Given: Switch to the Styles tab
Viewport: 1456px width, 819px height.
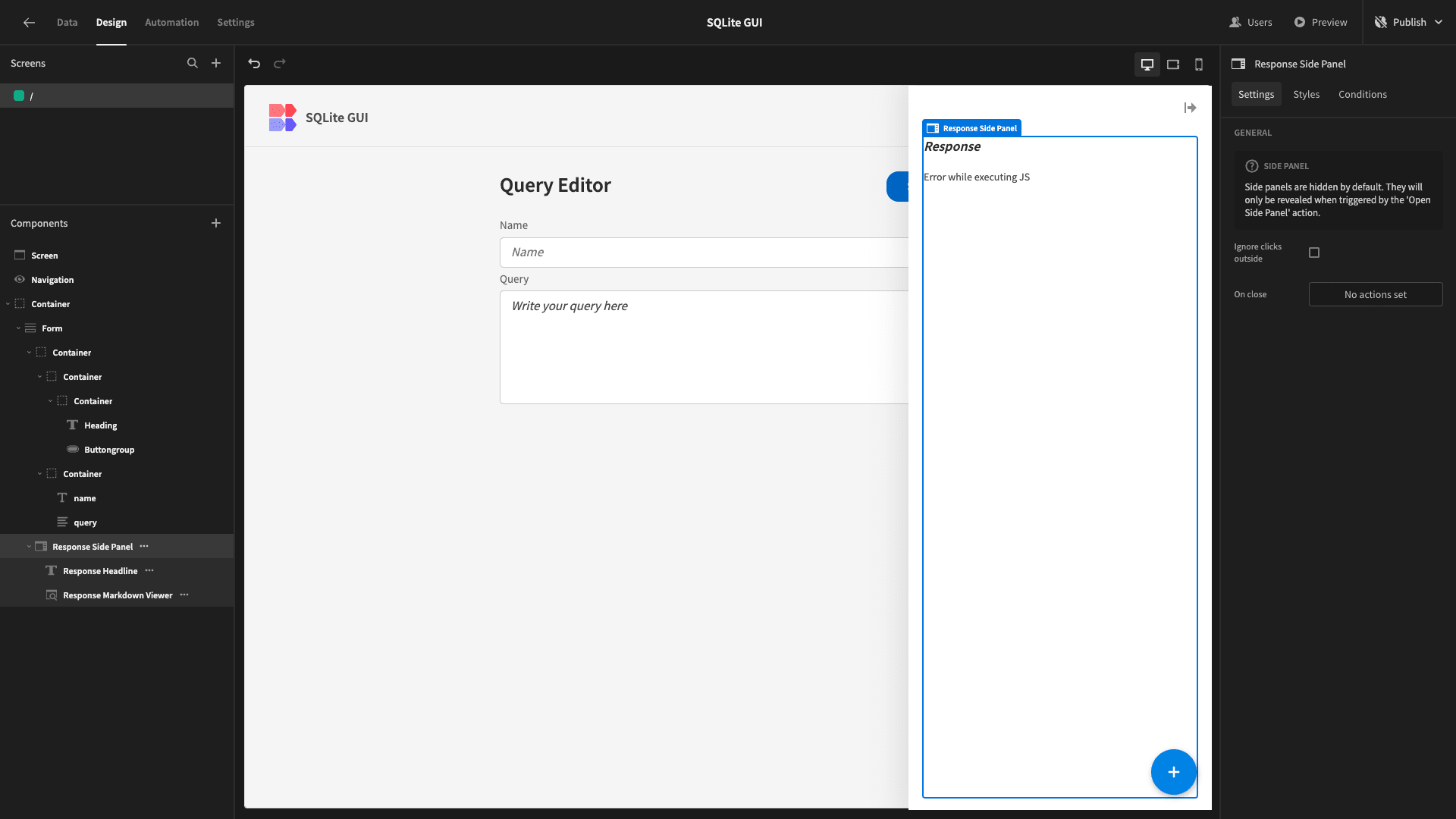Looking at the screenshot, I should (x=1306, y=94).
